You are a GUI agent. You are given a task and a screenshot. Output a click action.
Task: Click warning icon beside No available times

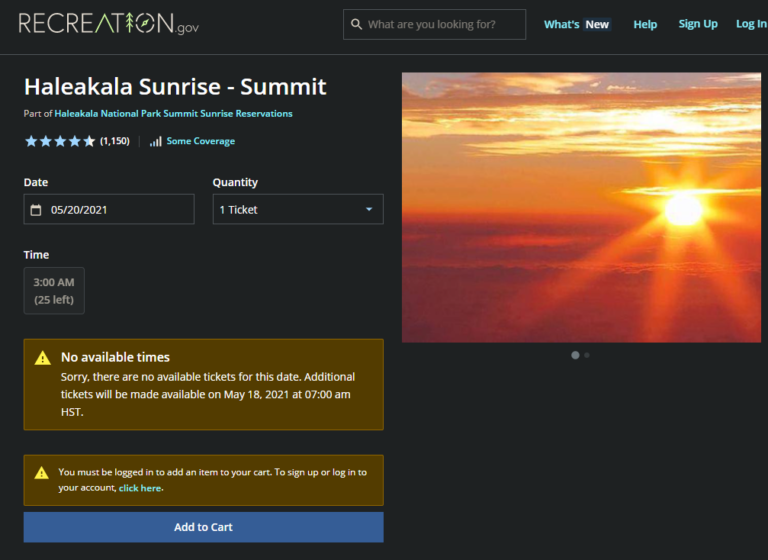[x=42, y=358]
